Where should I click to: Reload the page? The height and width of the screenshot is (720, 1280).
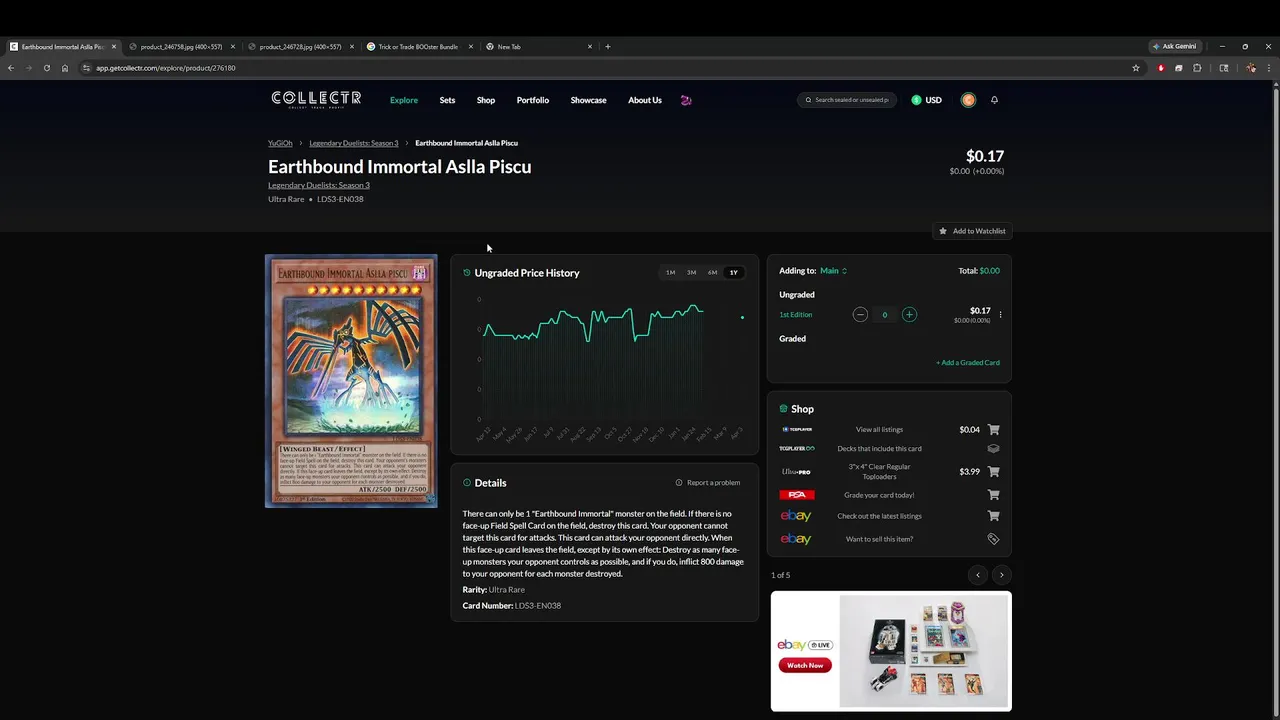point(46,68)
